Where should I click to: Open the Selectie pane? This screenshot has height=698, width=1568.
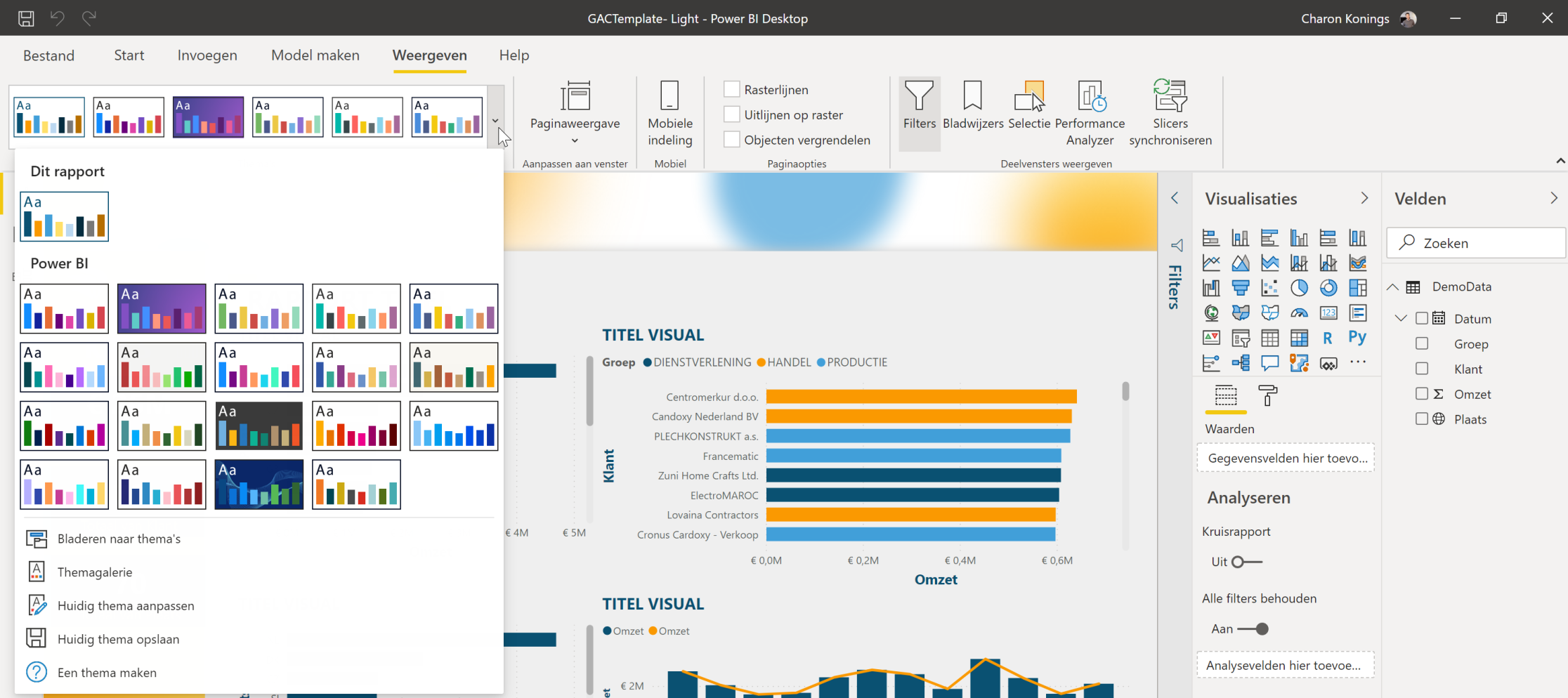(x=1029, y=105)
